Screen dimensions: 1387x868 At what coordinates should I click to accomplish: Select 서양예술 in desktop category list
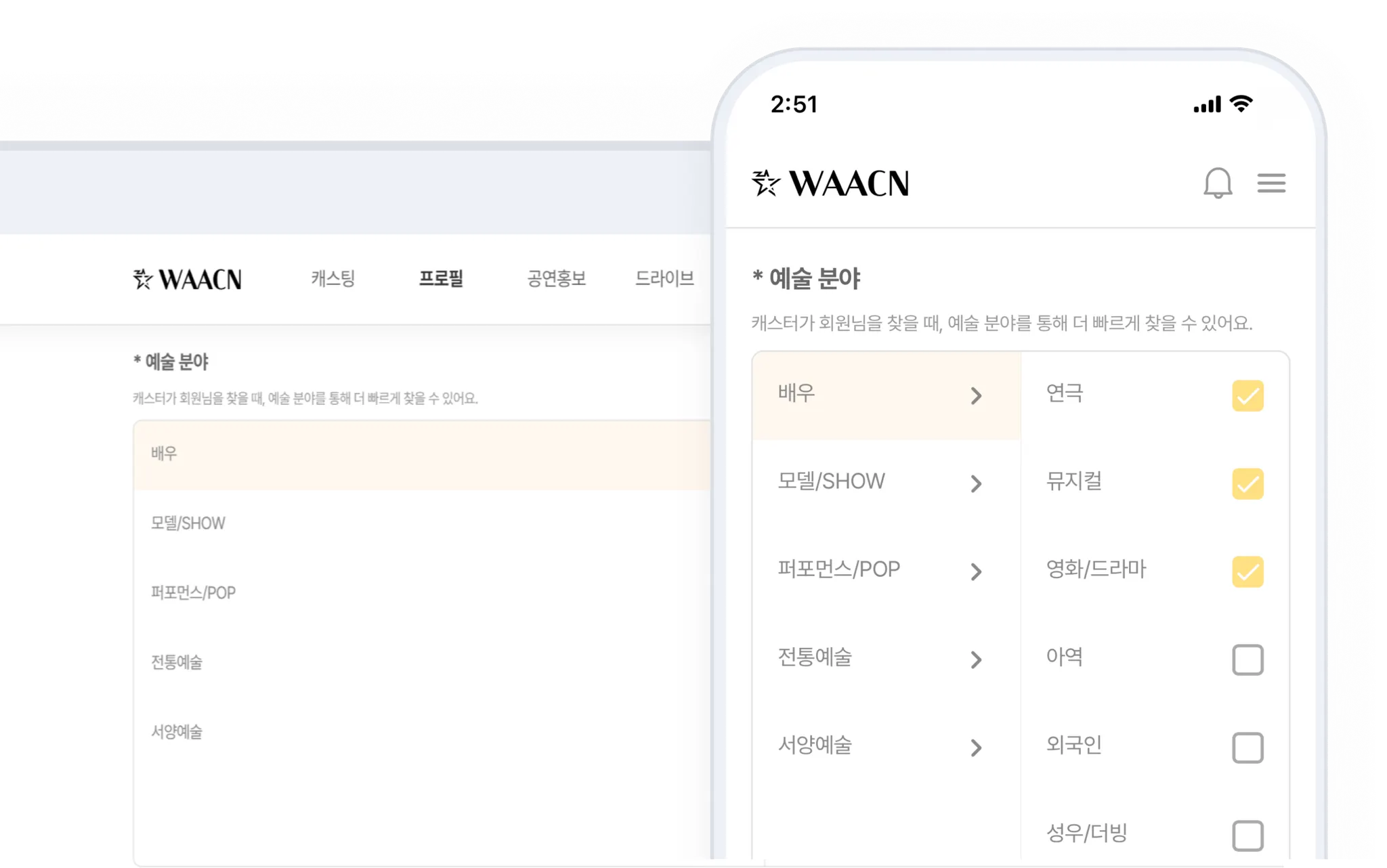coord(177,732)
